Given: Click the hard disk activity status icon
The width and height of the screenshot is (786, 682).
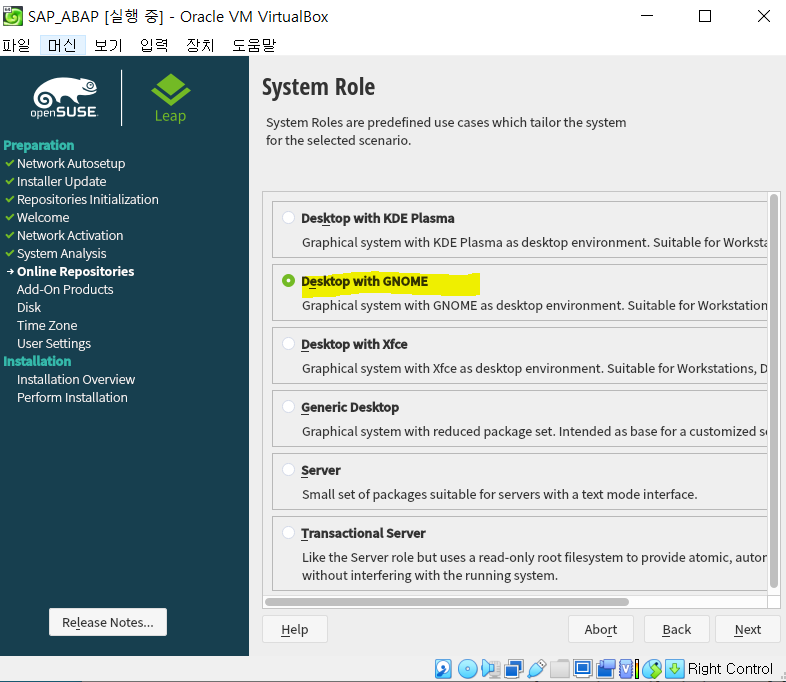Looking at the screenshot, I should (443, 668).
